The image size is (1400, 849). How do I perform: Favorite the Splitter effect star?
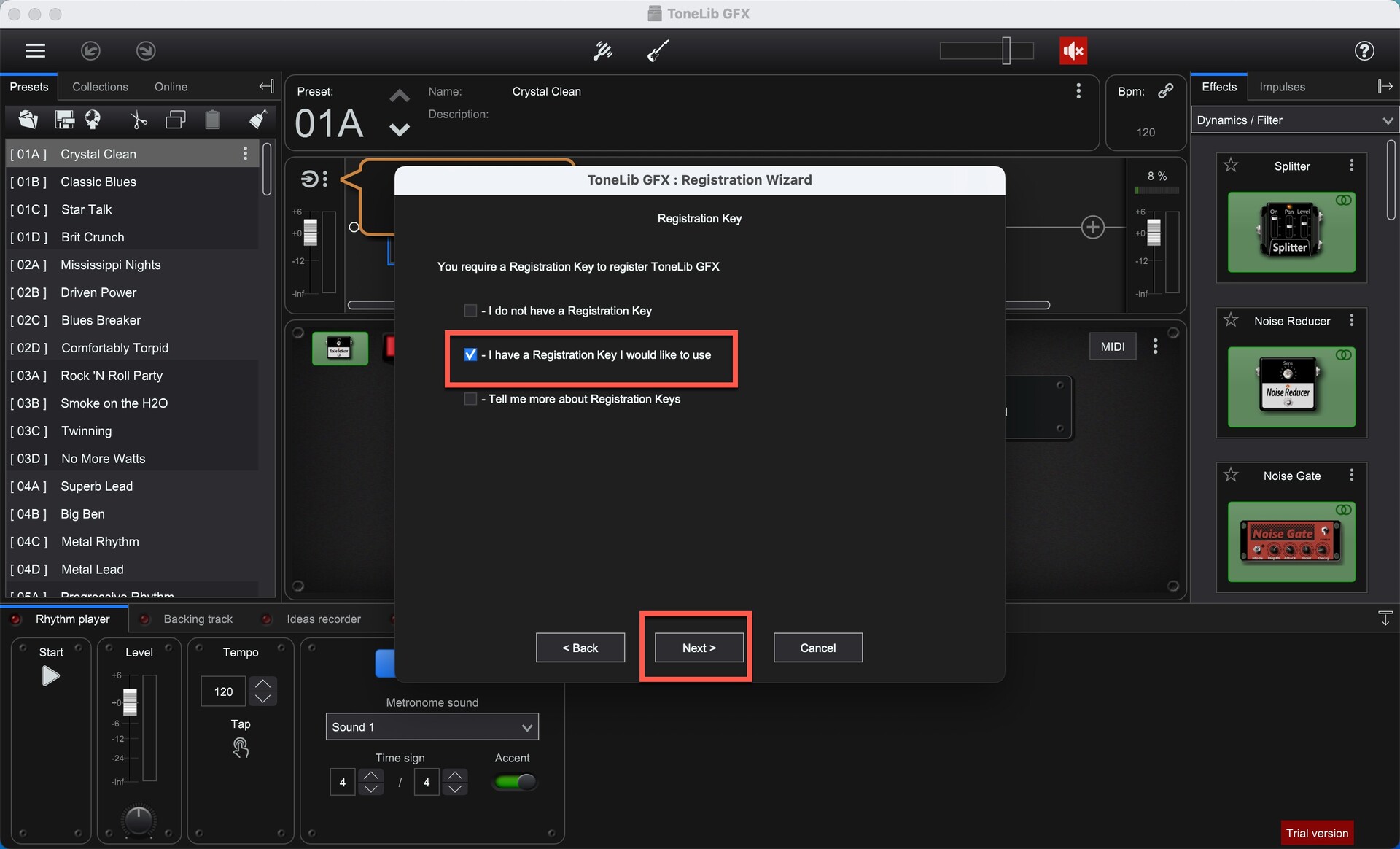pos(1231,166)
